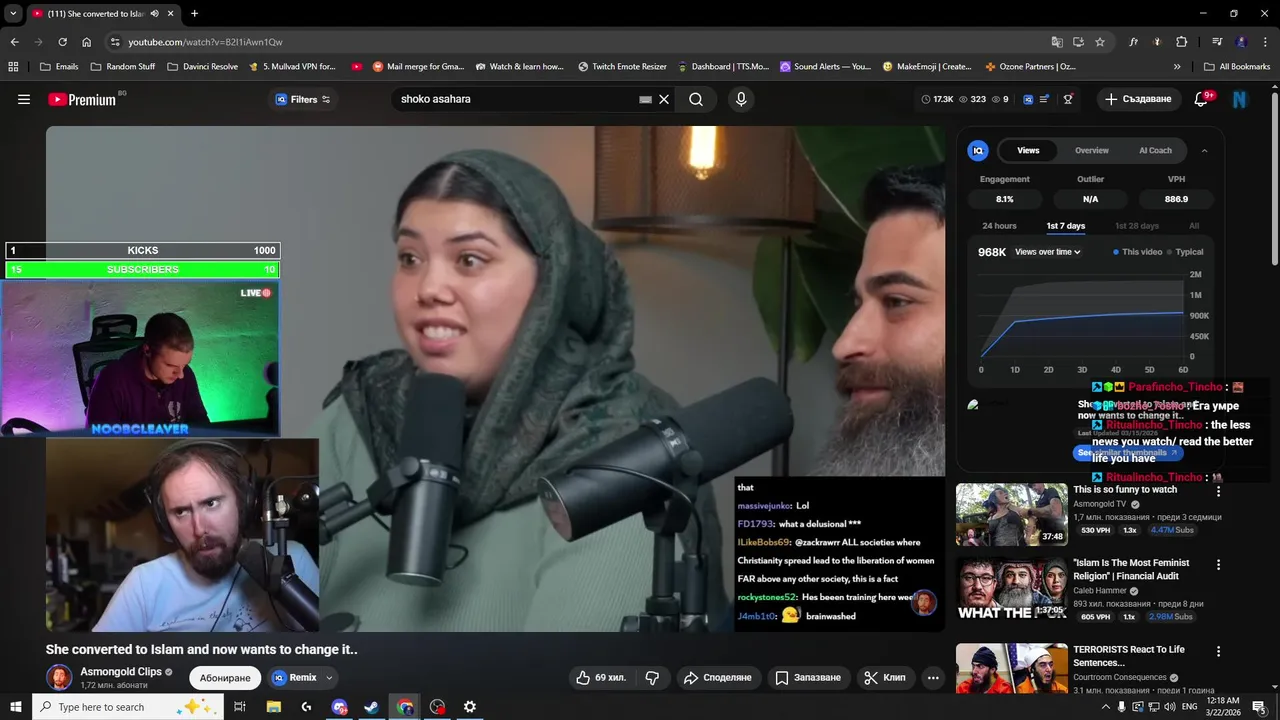Open YouTube notifications bell
This screenshot has height=720, width=1280.
point(1203,99)
